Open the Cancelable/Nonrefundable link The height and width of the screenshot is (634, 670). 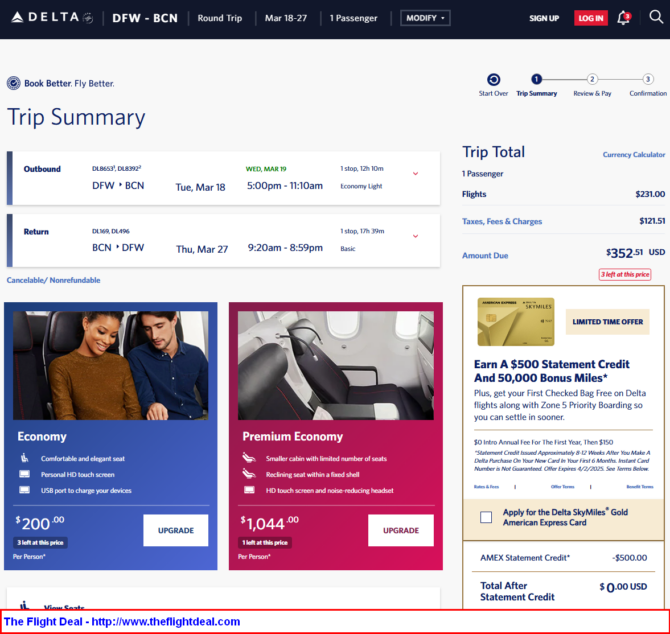[53, 280]
